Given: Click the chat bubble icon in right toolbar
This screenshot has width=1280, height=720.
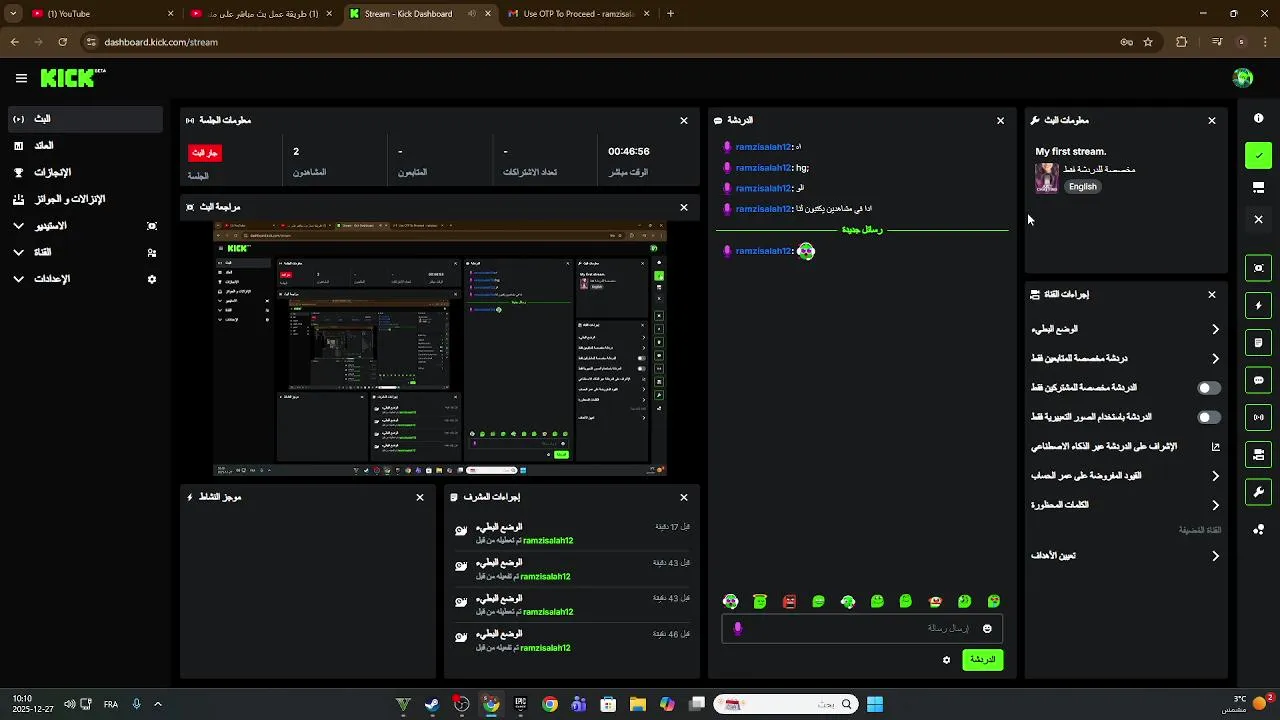Looking at the screenshot, I should pos(1258,380).
